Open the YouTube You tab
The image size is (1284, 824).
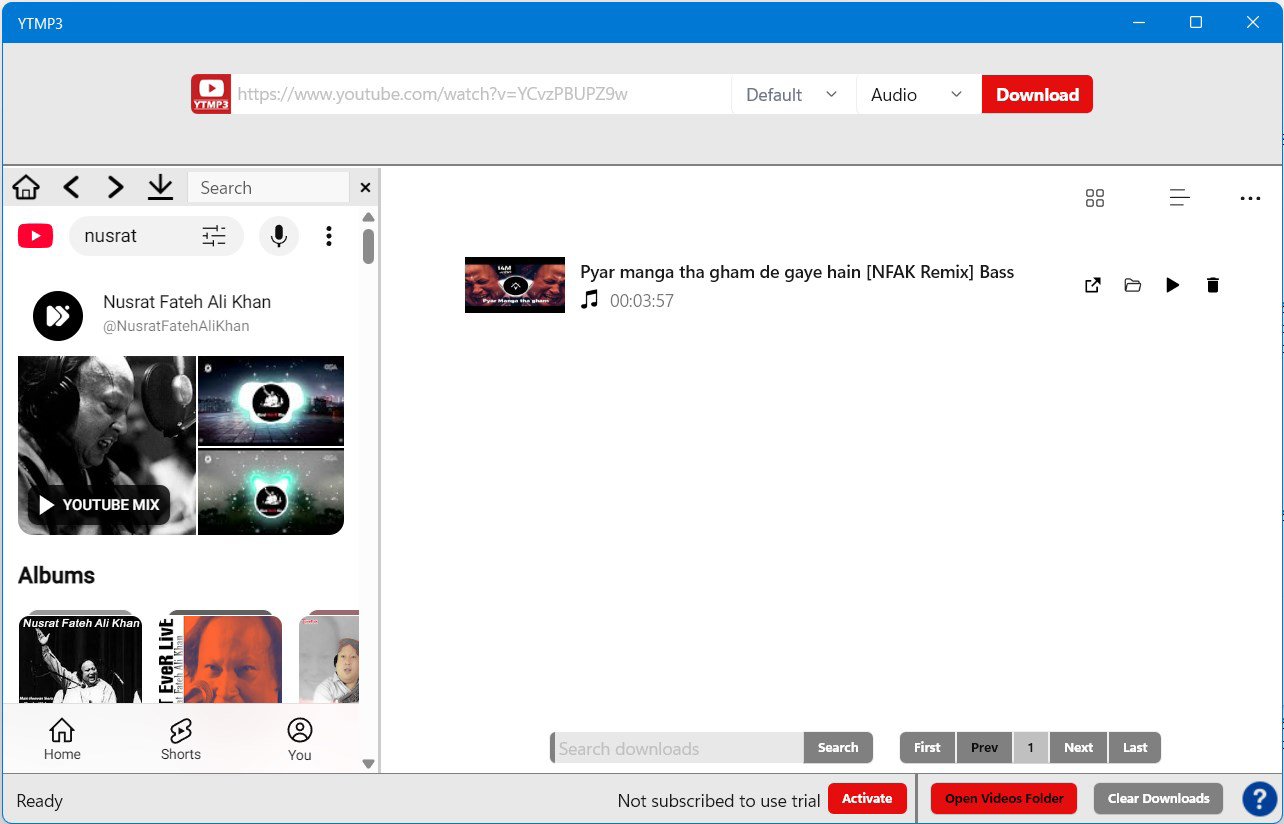click(300, 740)
